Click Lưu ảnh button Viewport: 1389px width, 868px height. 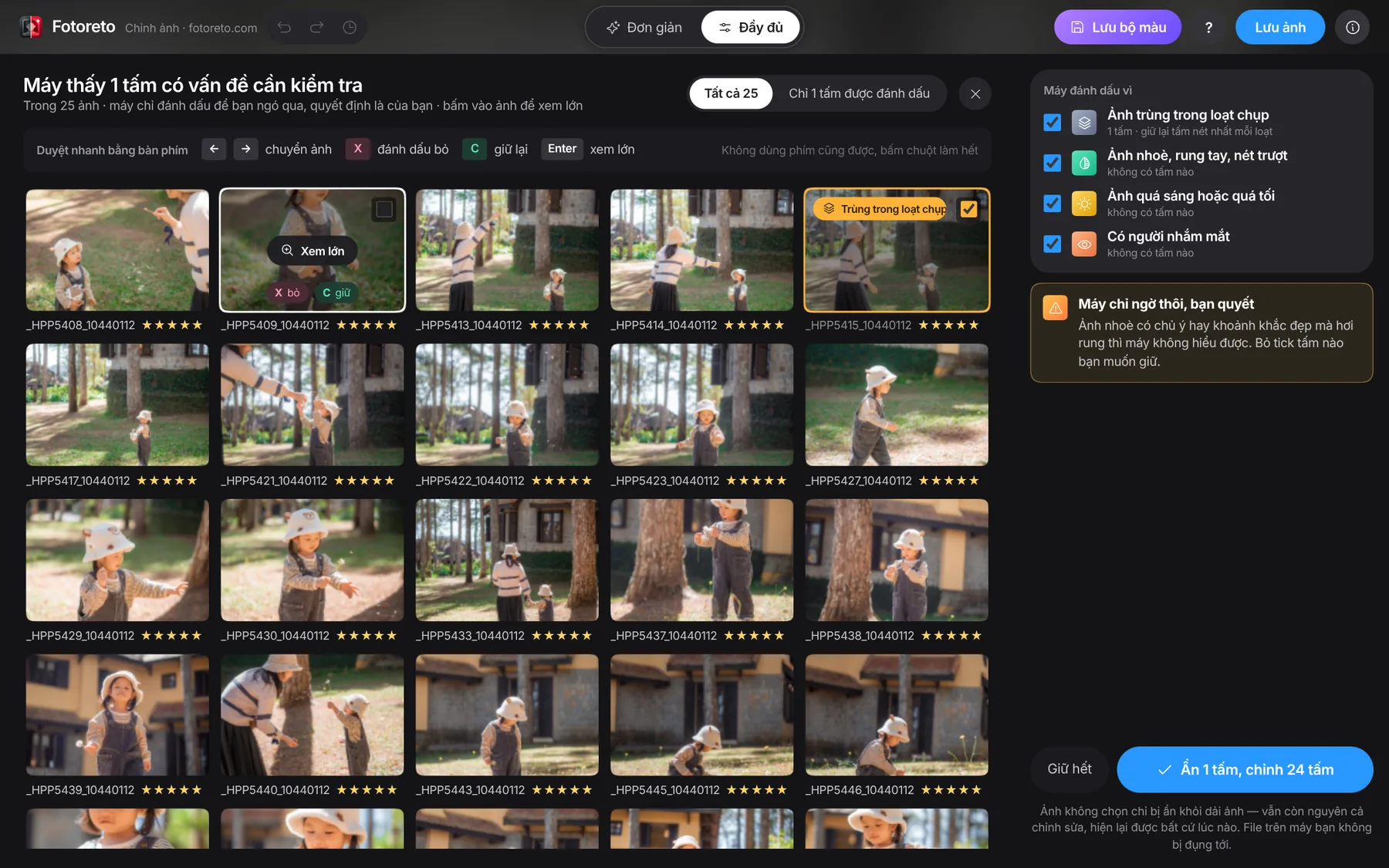[x=1280, y=28]
